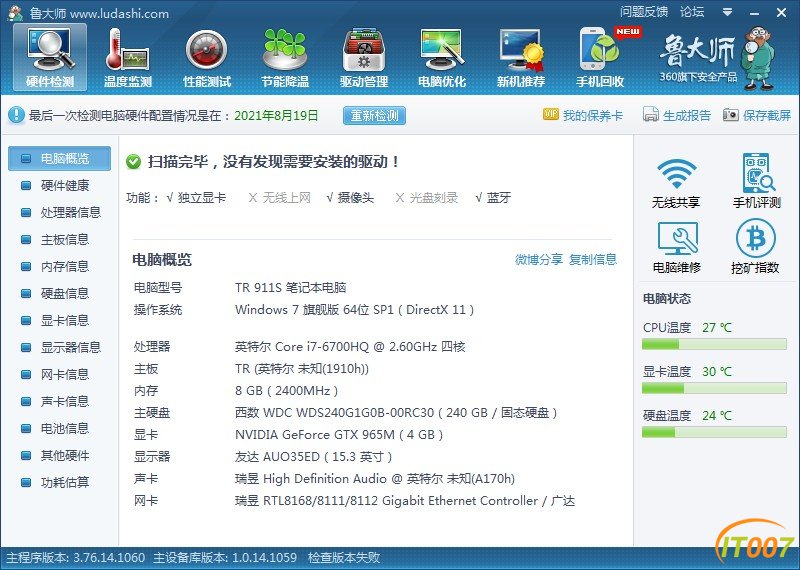Open the title bar dropdown menu arrow
Image resolution: width=800 pixels, height=570 pixels.
tap(728, 12)
